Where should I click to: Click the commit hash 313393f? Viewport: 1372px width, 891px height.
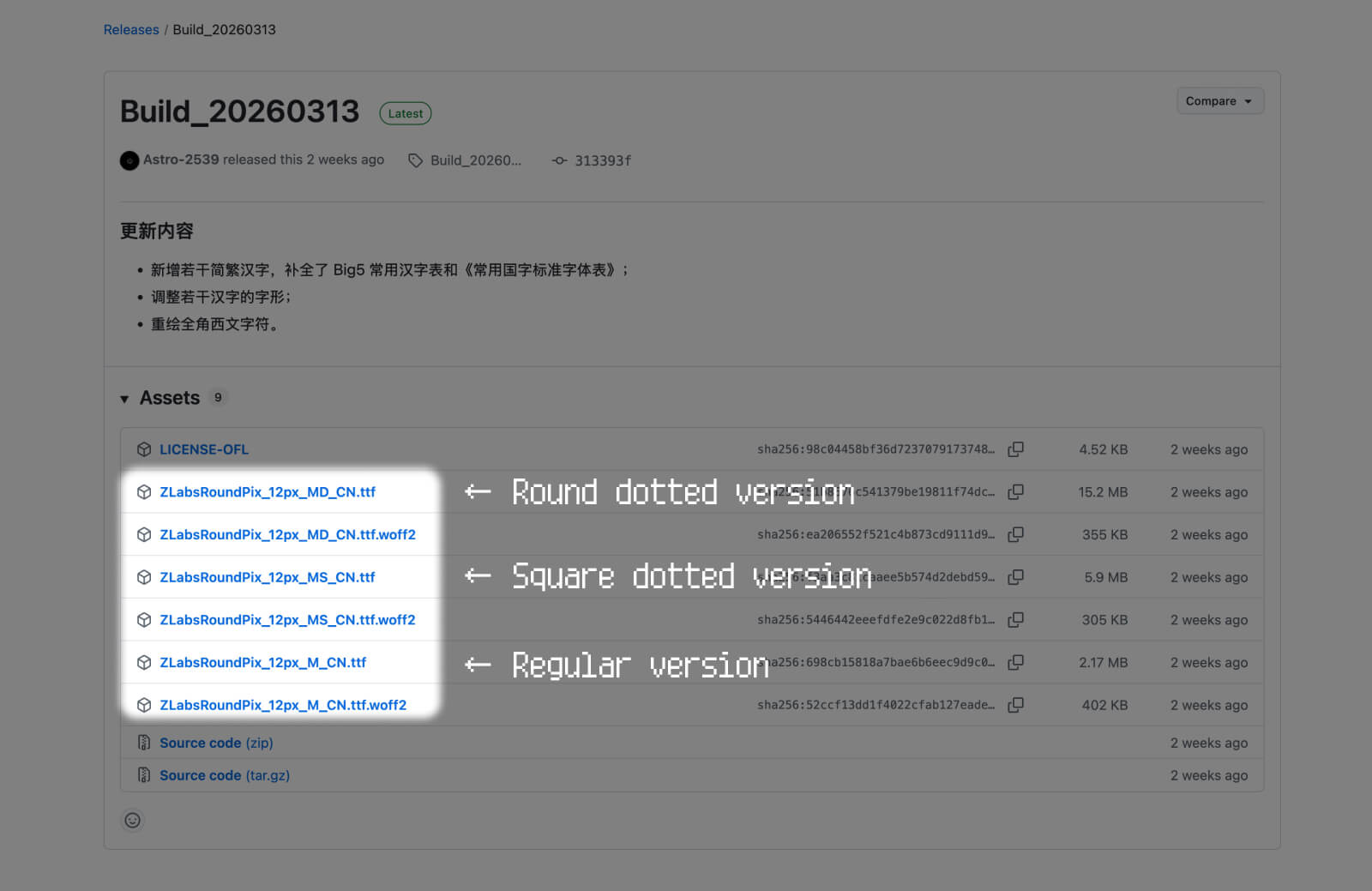point(601,160)
